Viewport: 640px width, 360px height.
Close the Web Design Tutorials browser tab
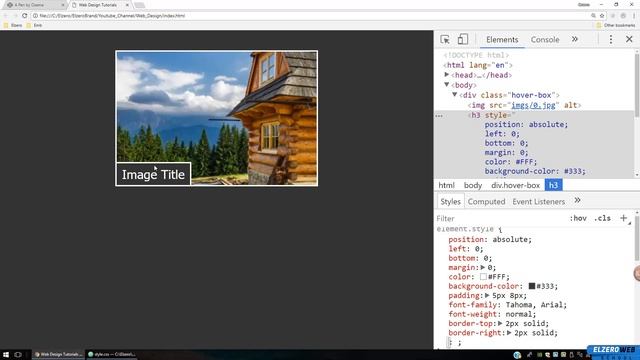point(127,5)
